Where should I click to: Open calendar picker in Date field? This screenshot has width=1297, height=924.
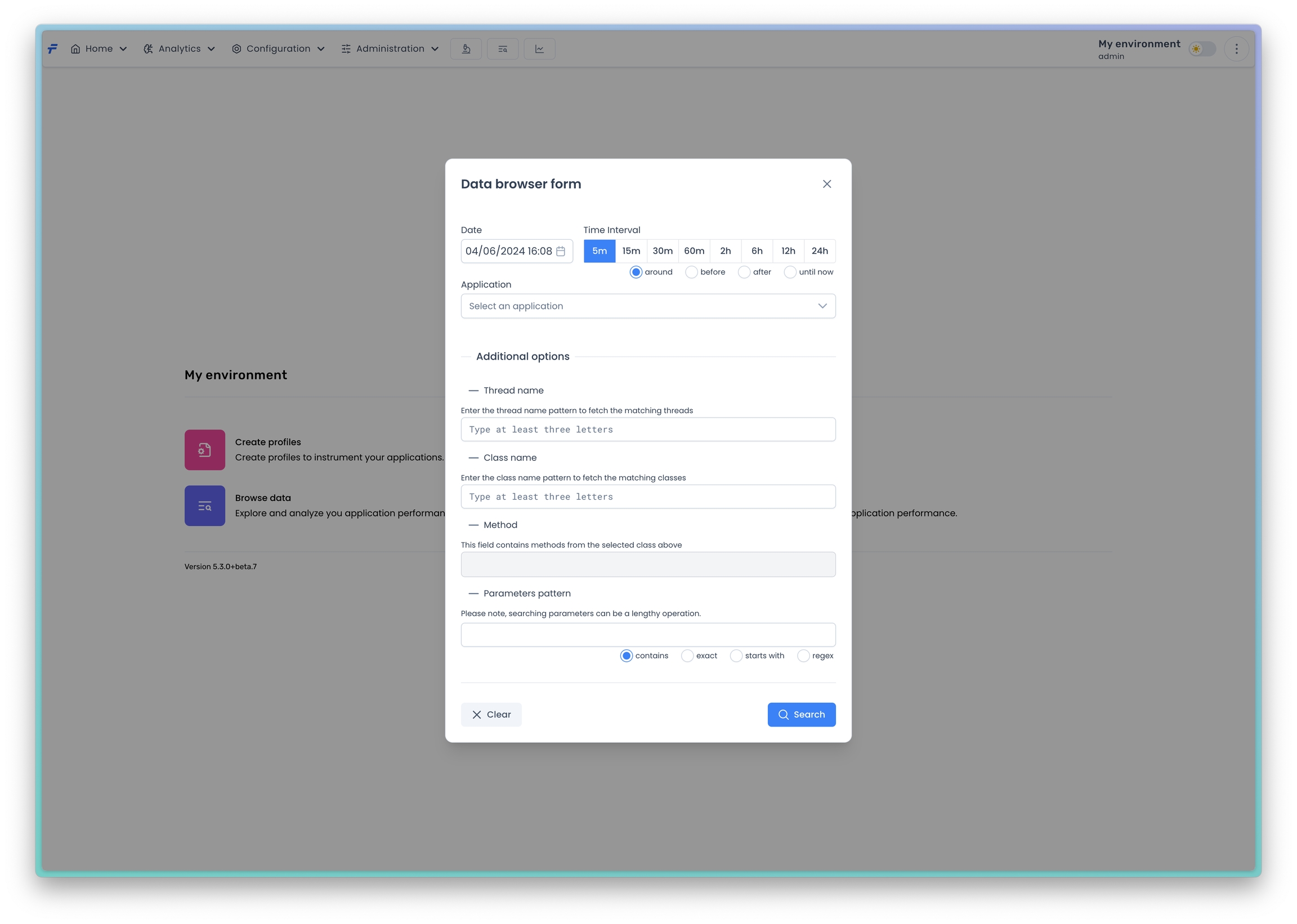pos(561,251)
